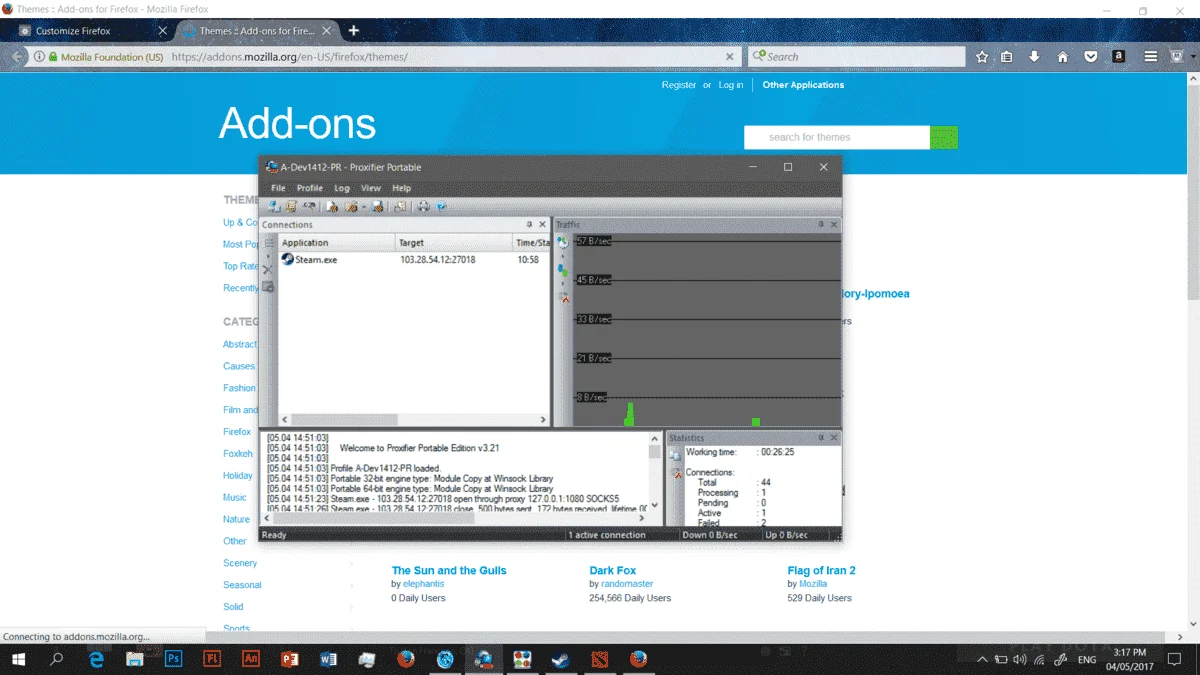Open PowerPoint from the taskbar
The image size is (1200, 675).
pos(290,659)
